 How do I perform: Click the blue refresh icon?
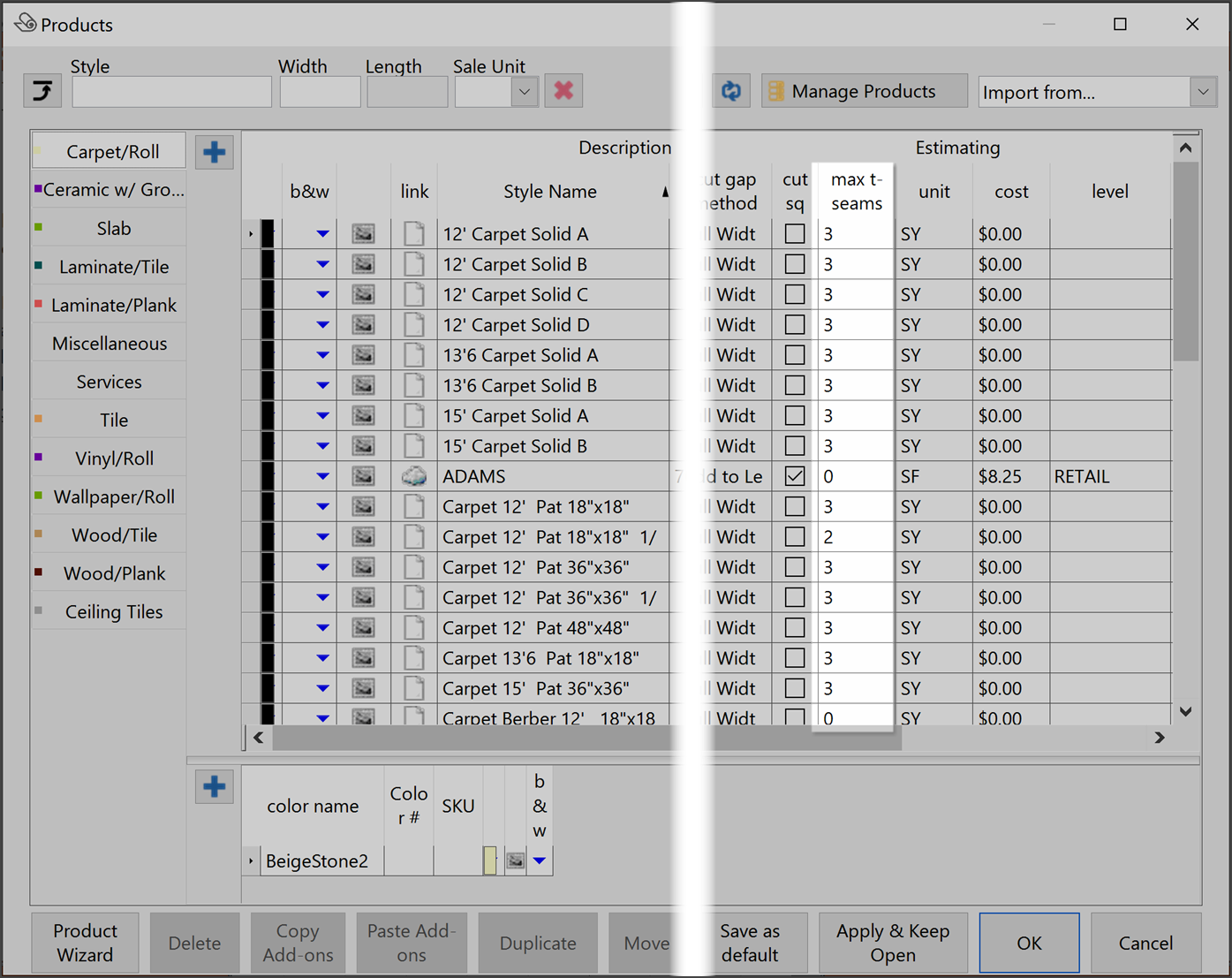(731, 91)
